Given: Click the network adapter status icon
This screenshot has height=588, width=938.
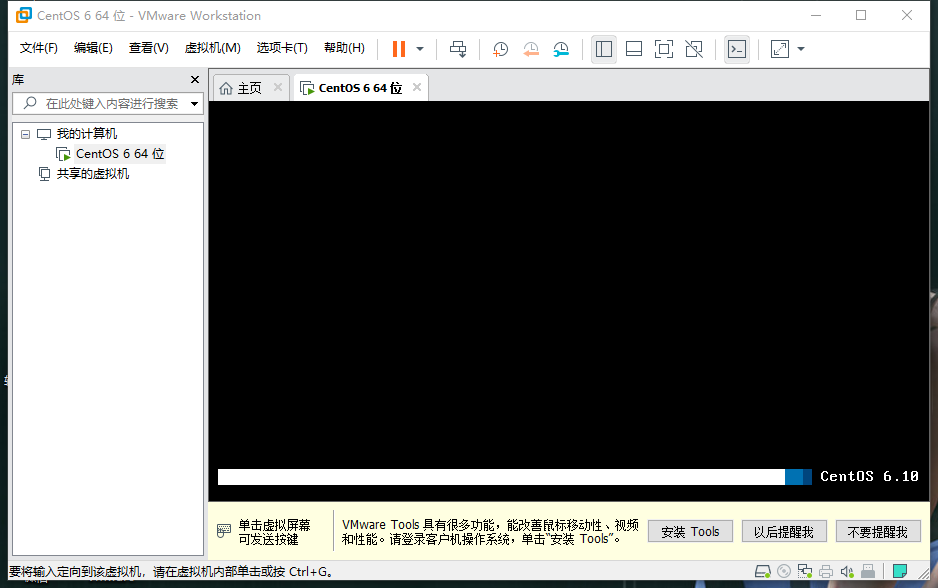Looking at the screenshot, I should (x=805, y=571).
